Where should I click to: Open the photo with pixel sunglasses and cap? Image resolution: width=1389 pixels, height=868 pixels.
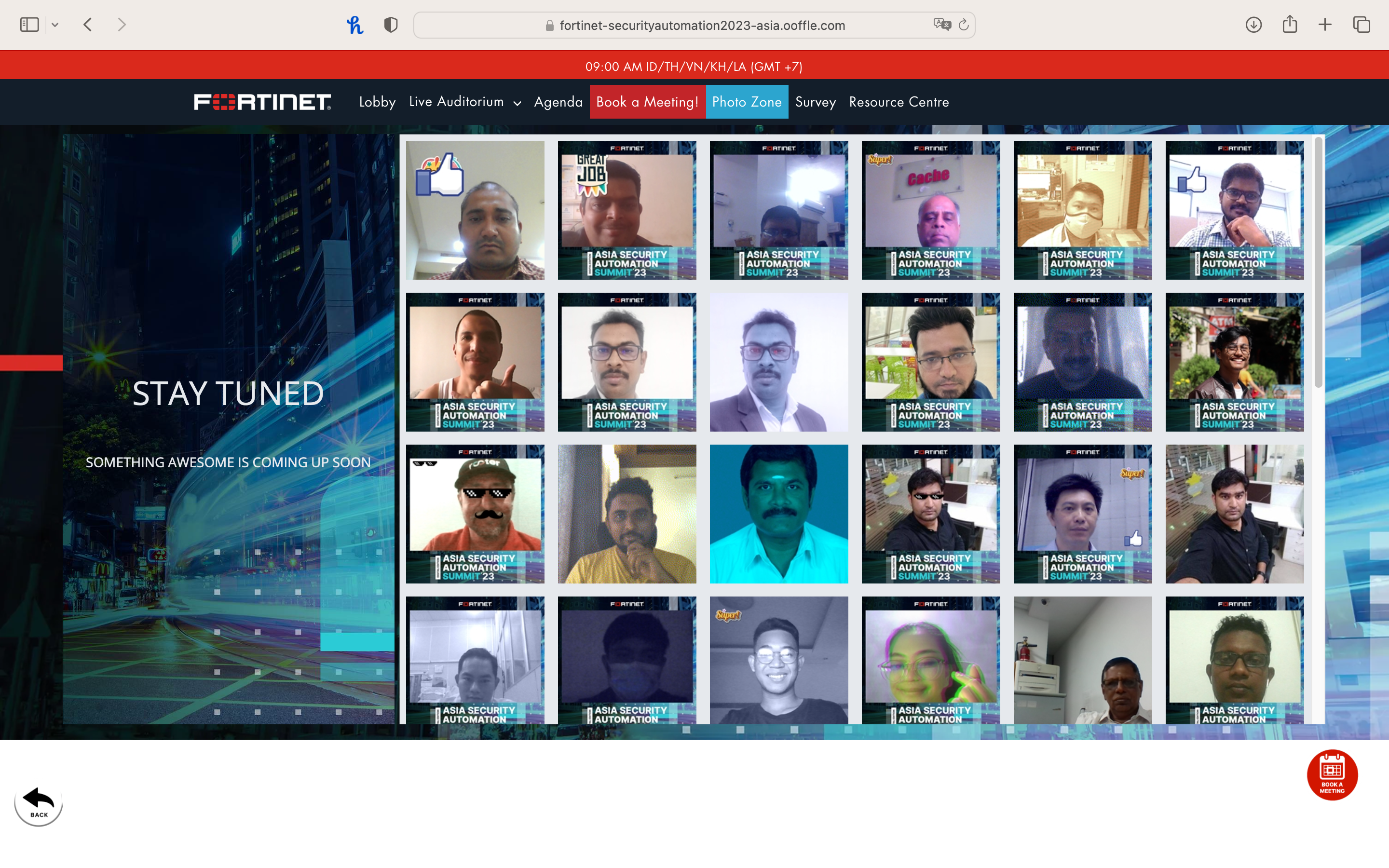coord(475,514)
